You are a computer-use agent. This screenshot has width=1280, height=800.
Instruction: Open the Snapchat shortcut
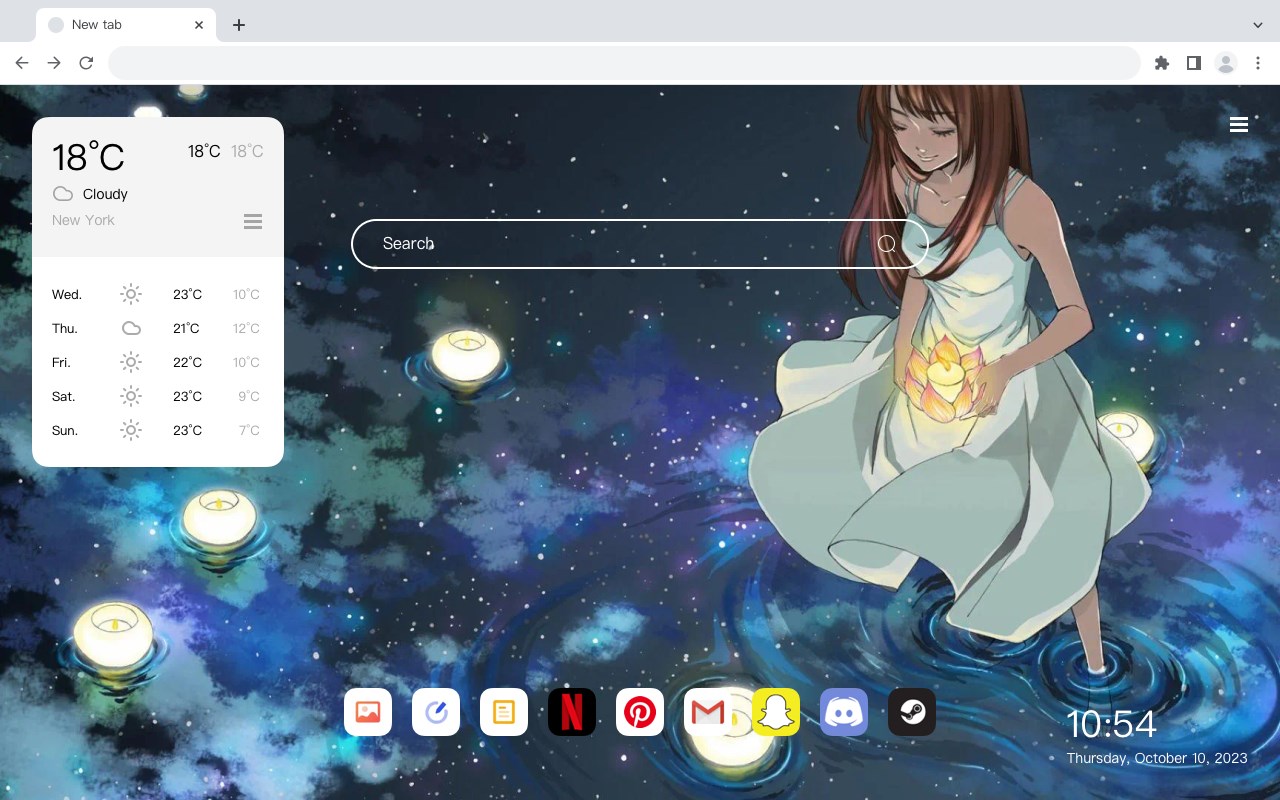click(776, 712)
